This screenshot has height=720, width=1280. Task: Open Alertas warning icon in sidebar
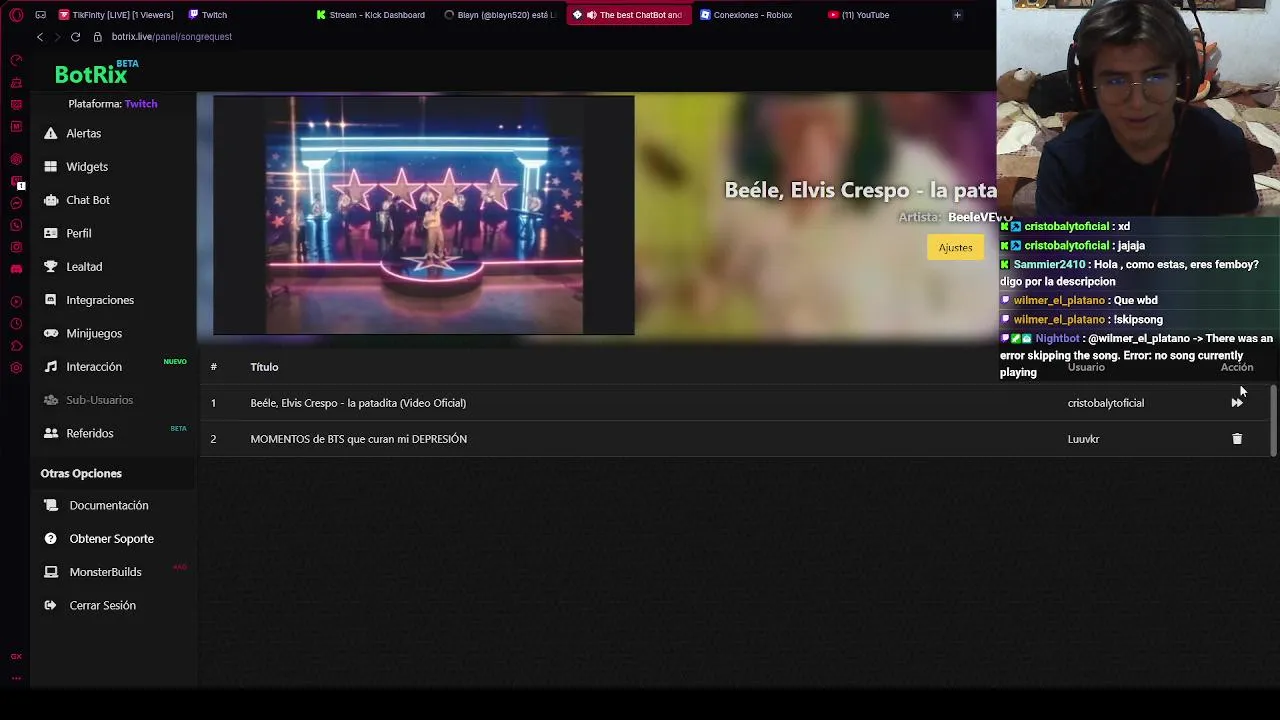pyautogui.click(x=50, y=133)
